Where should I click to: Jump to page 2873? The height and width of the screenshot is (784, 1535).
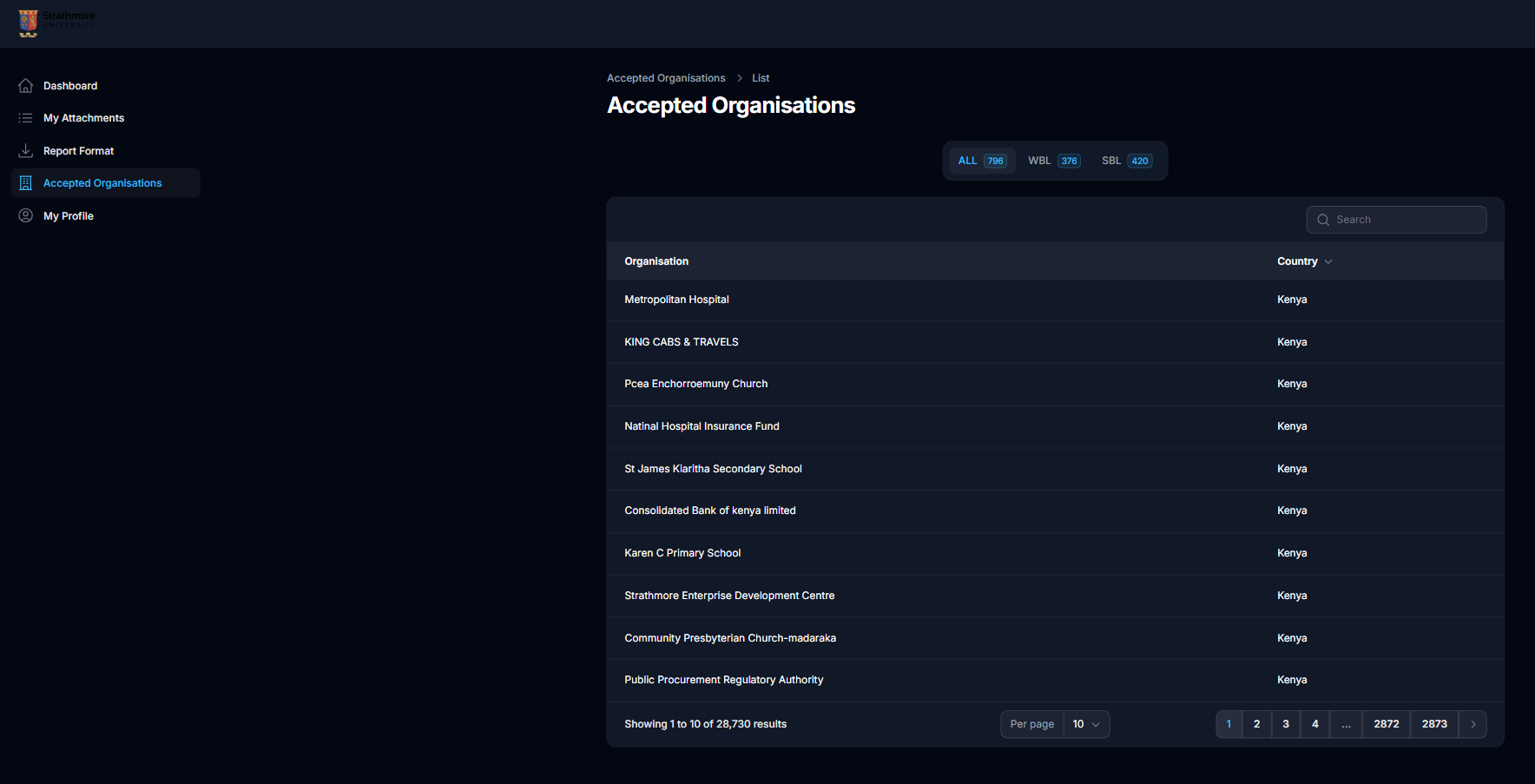(1433, 724)
